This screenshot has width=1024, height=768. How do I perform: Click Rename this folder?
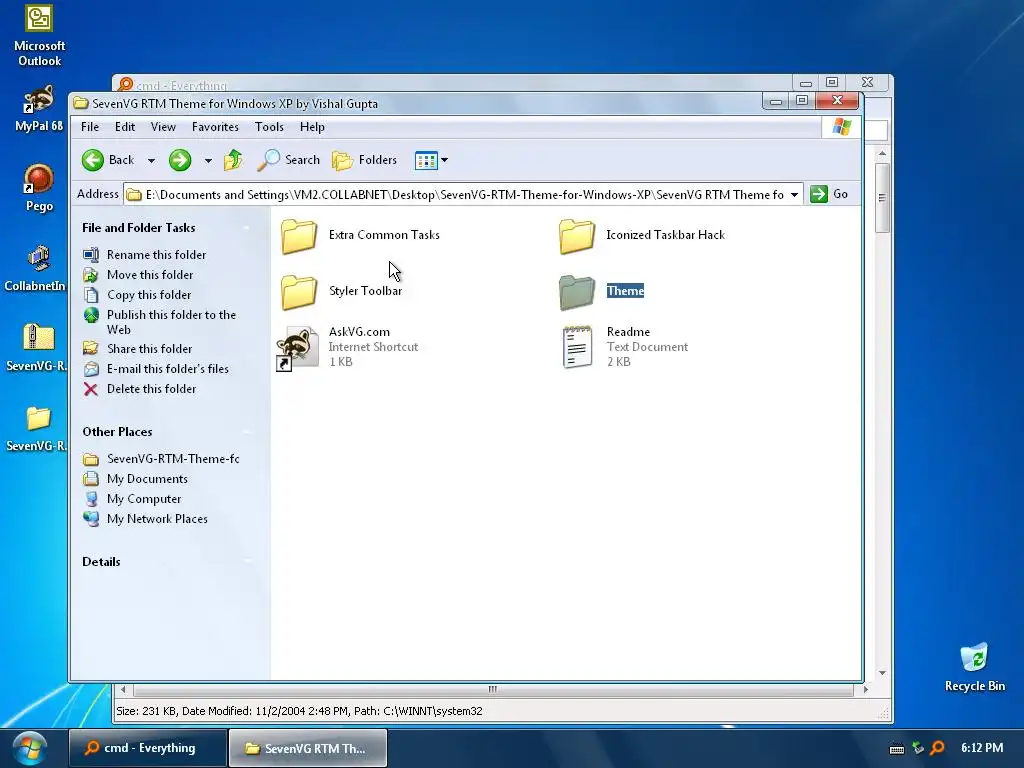point(156,255)
